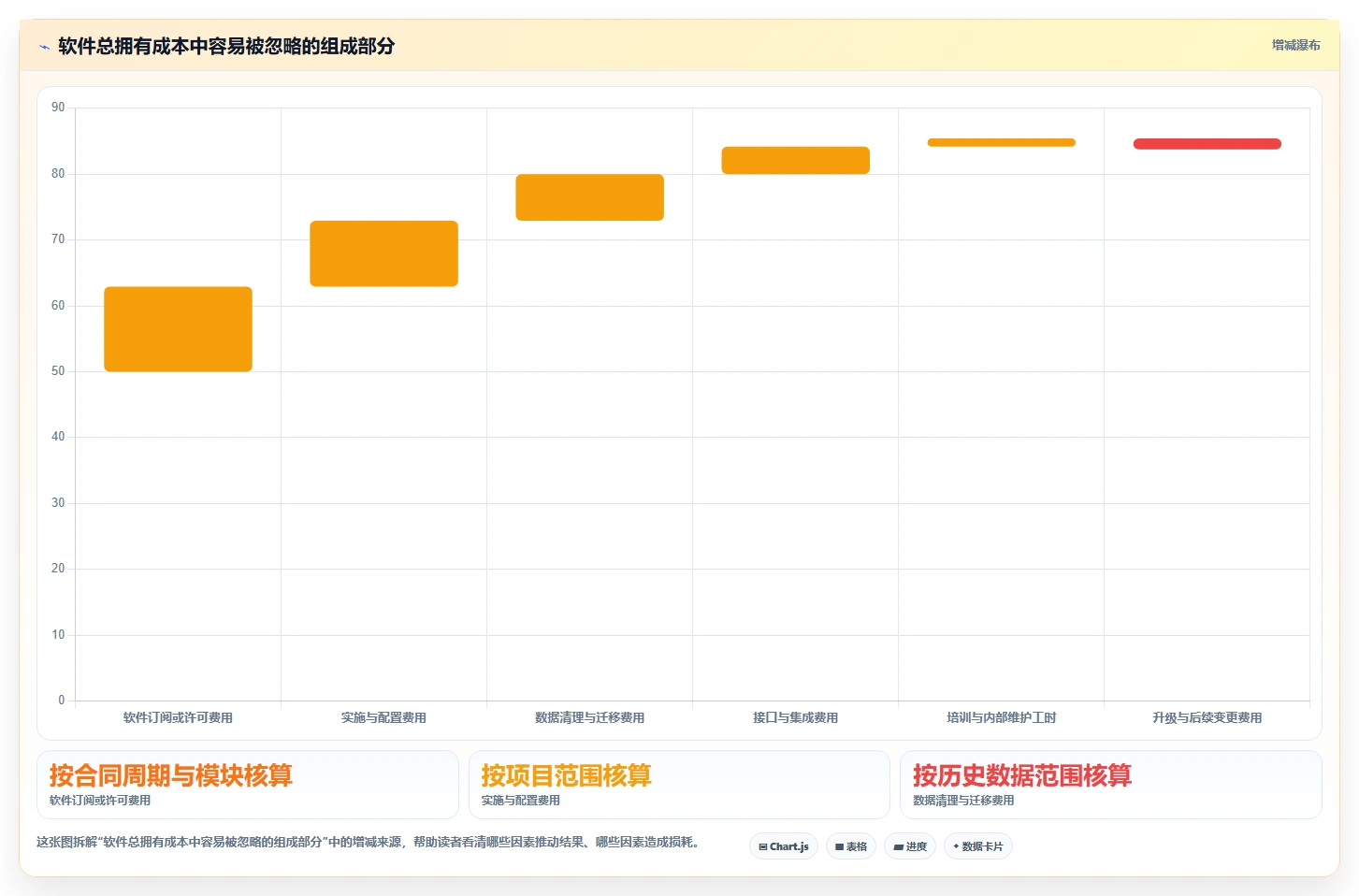1359x896 pixels.
Task: Click the chart title 软件总拥有成本中容易被忽略的组成部分
Action: [x=226, y=46]
